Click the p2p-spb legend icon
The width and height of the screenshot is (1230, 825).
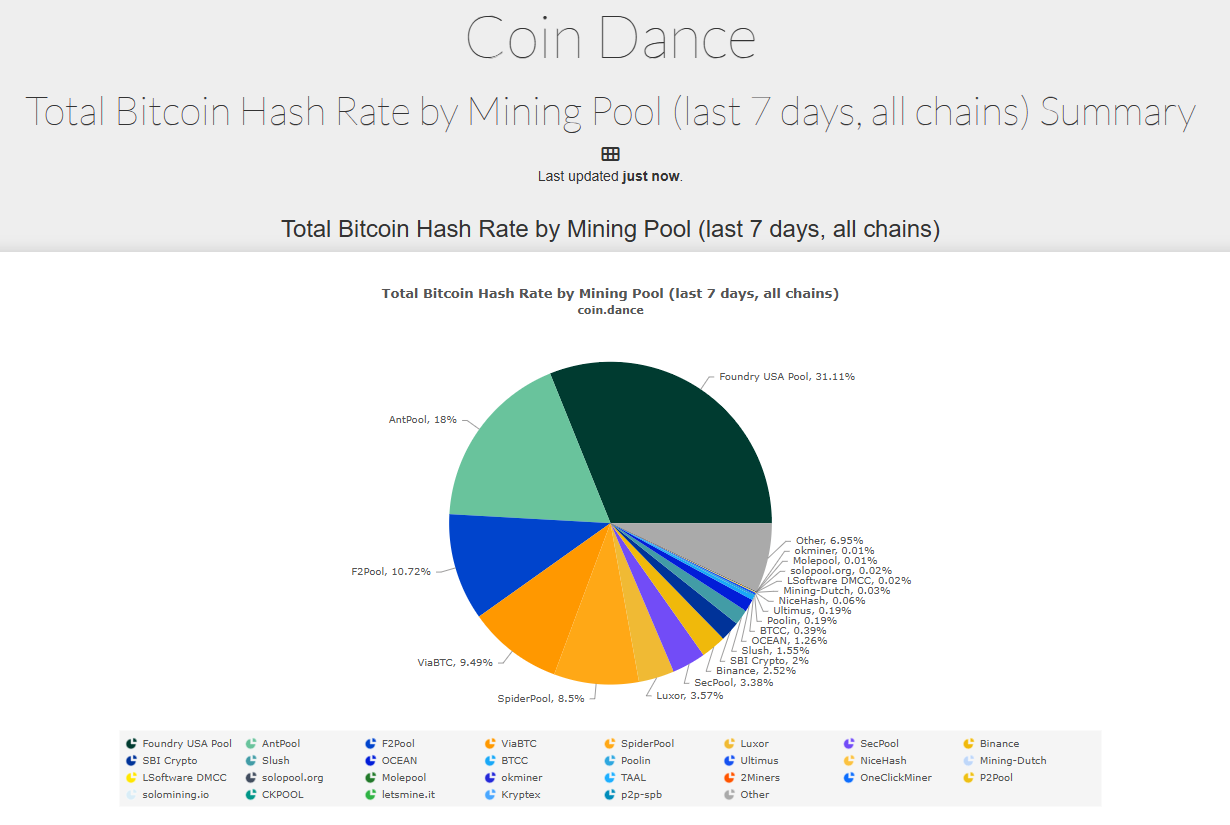pos(609,794)
